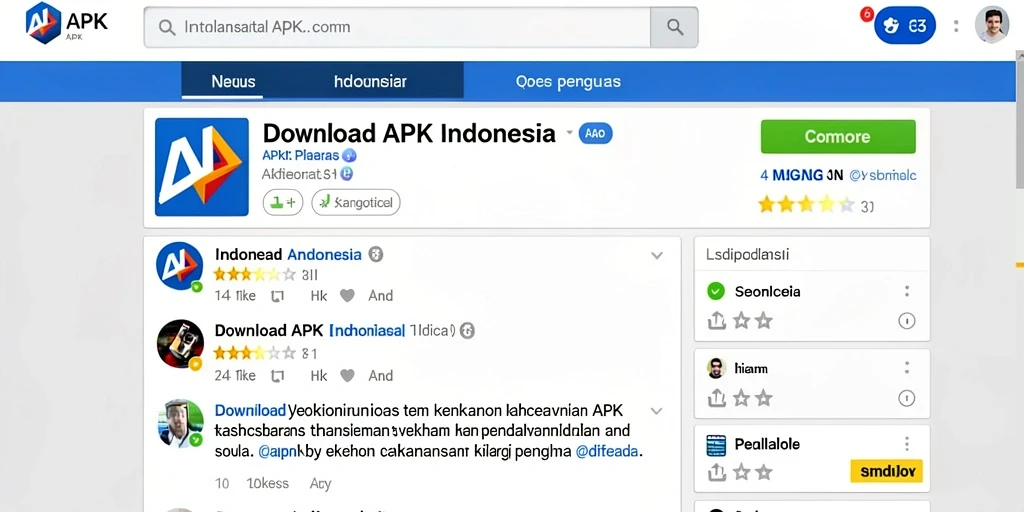Open the blue notifications badge button
The width and height of the screenshot is (1024, 512).
tap(904, 25)
